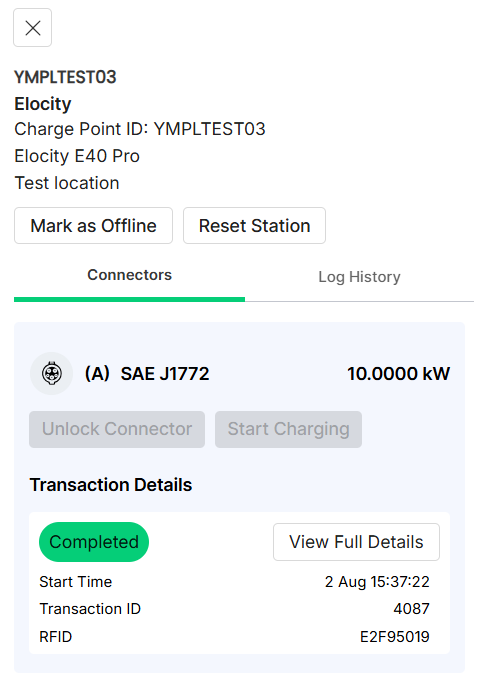Click Reset Station button
479x682 pixels.
point(255,226)
